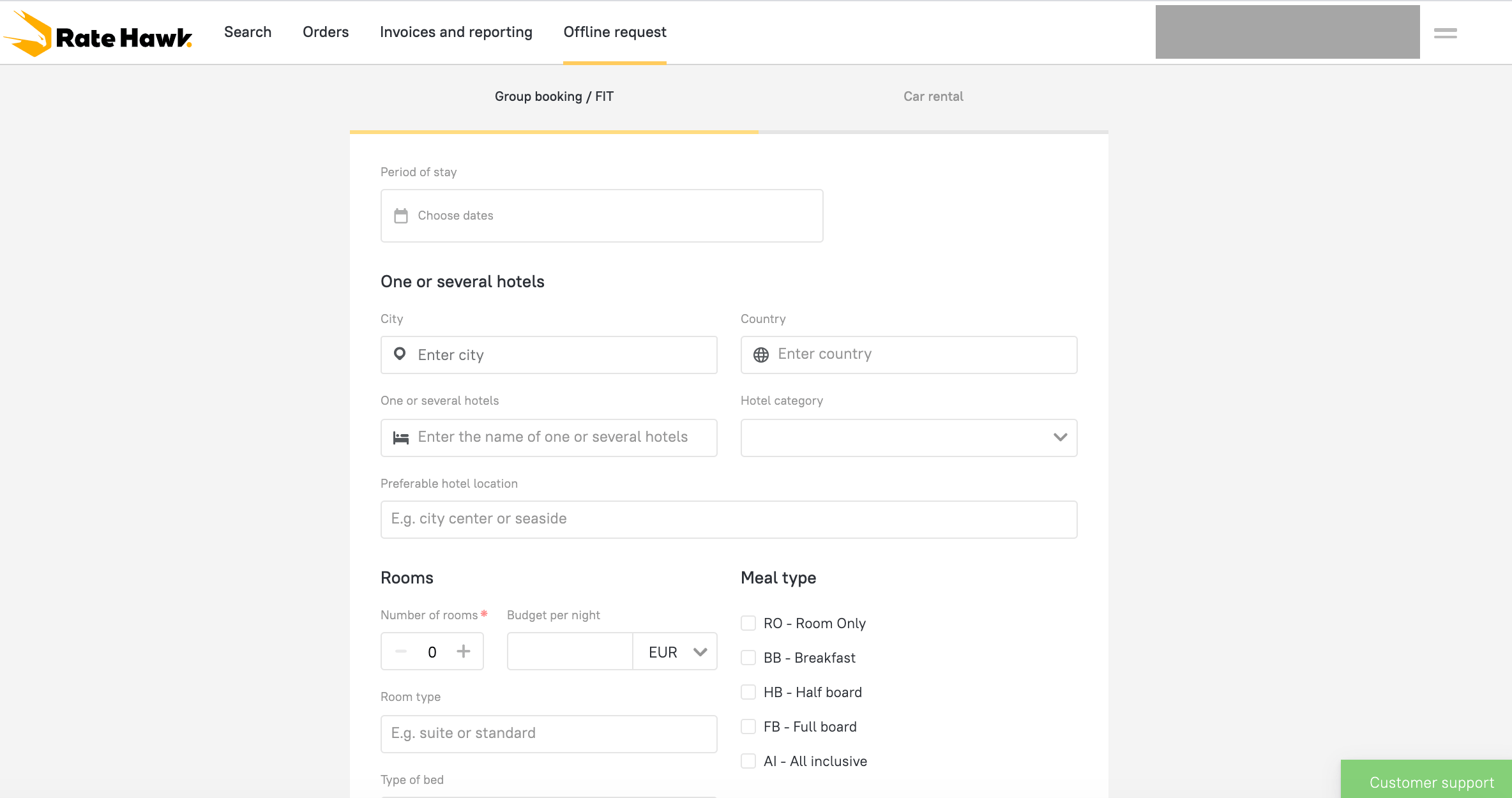Click the location pin icon in City field

400,354
